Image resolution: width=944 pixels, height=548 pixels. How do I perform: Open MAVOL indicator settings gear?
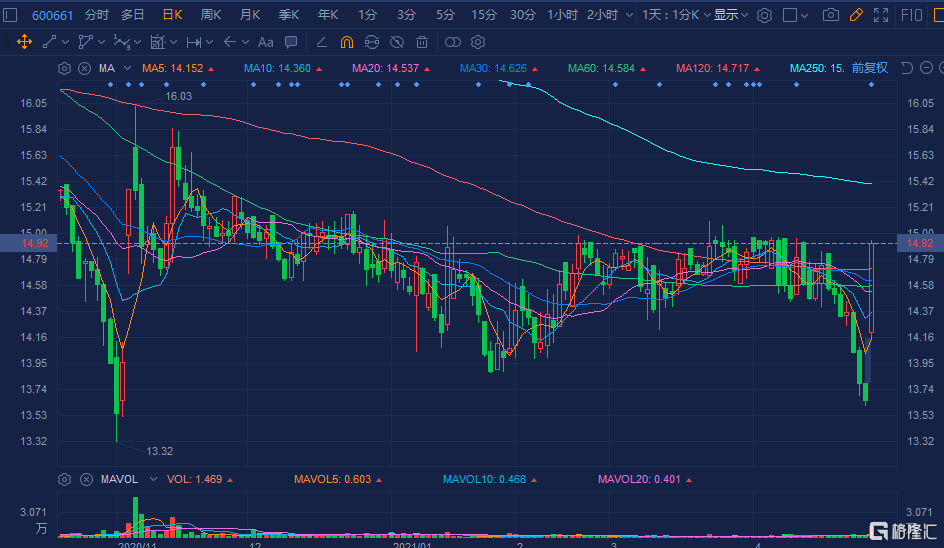[64, 479]
